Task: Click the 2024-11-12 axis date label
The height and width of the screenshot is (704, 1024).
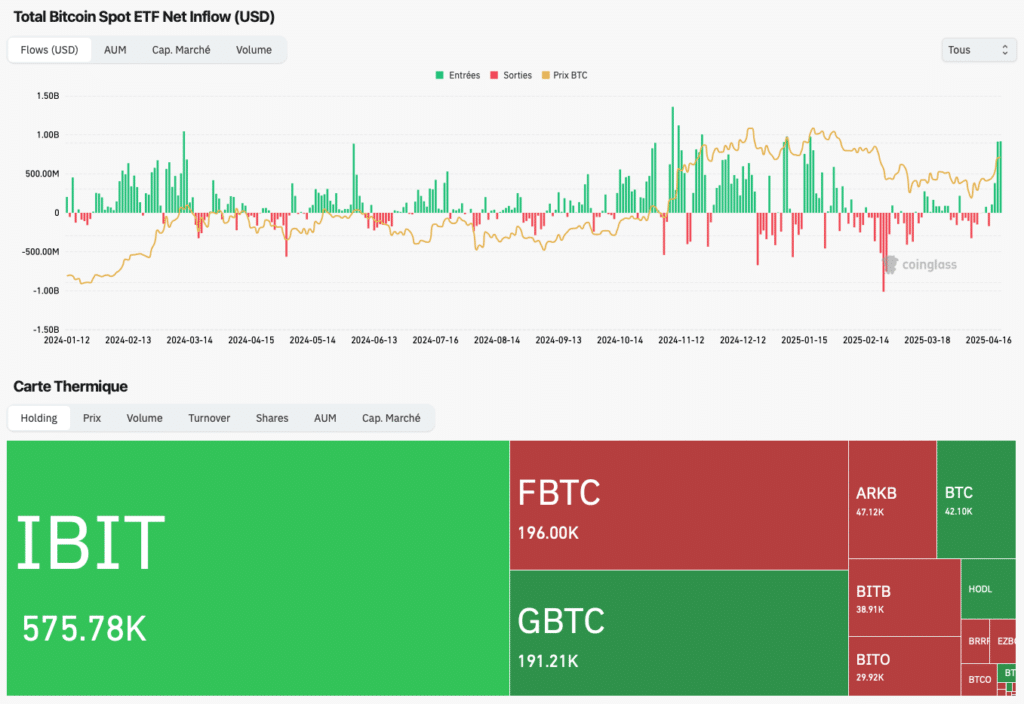Action: (681, 340)
